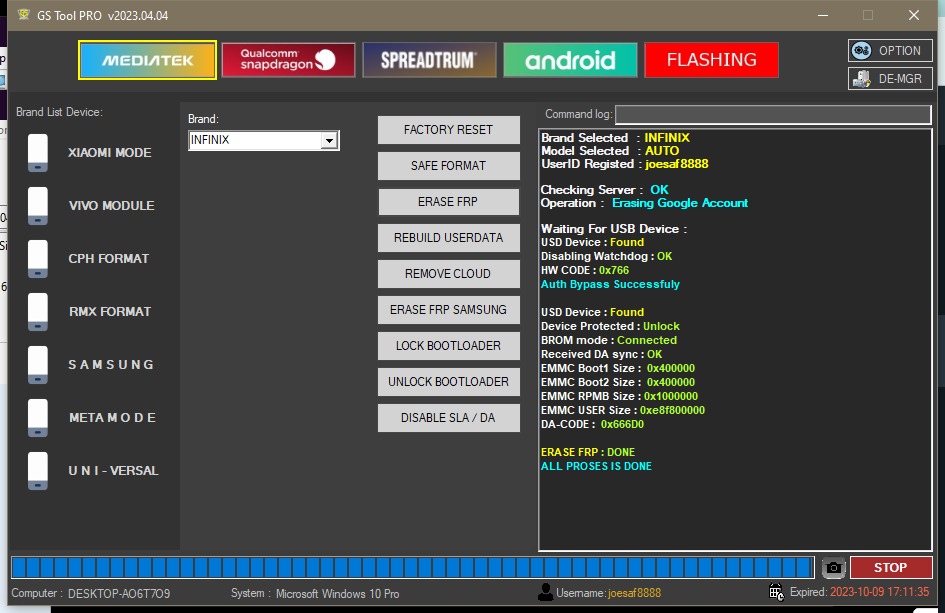Select VIVO MODULE in brand list
This screenshot has height=613, width=945.
pyautogui.click(x=111, y=206)
